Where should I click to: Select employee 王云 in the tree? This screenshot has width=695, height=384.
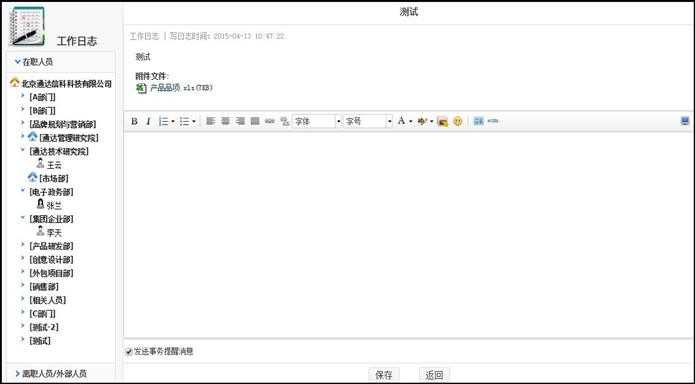point(54,165)
